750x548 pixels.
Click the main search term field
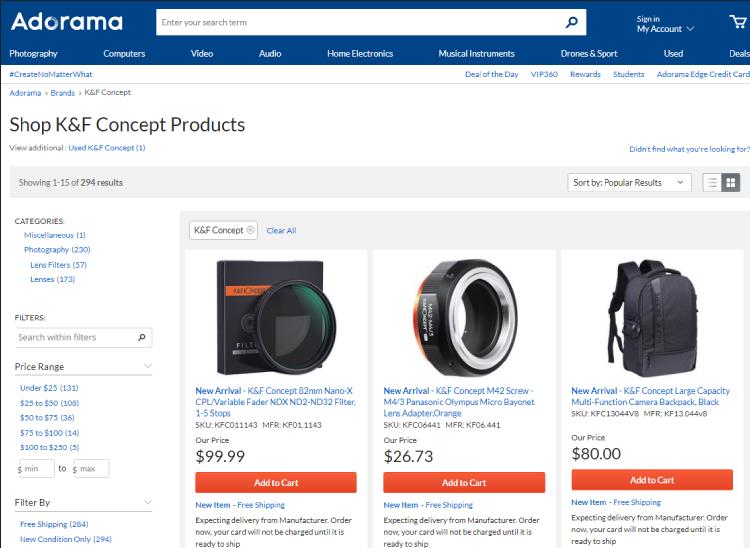(x=355, y=22)
